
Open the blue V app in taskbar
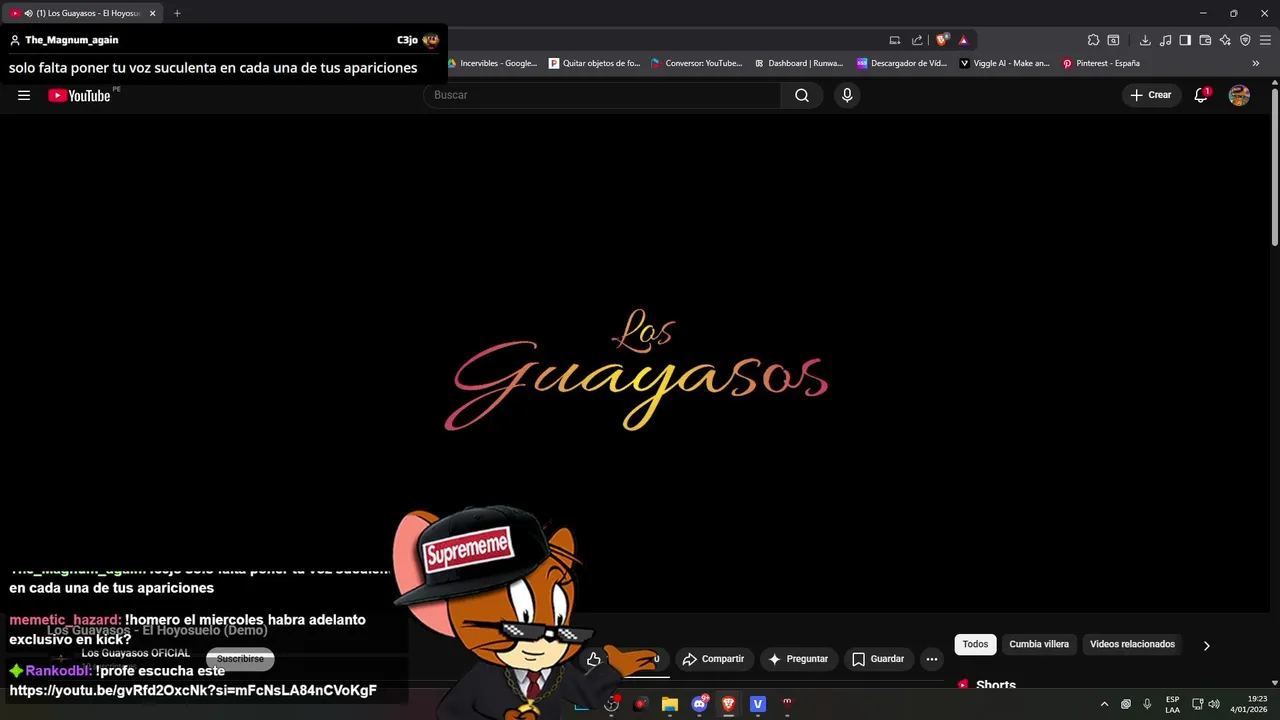click(x=758, y=704)
